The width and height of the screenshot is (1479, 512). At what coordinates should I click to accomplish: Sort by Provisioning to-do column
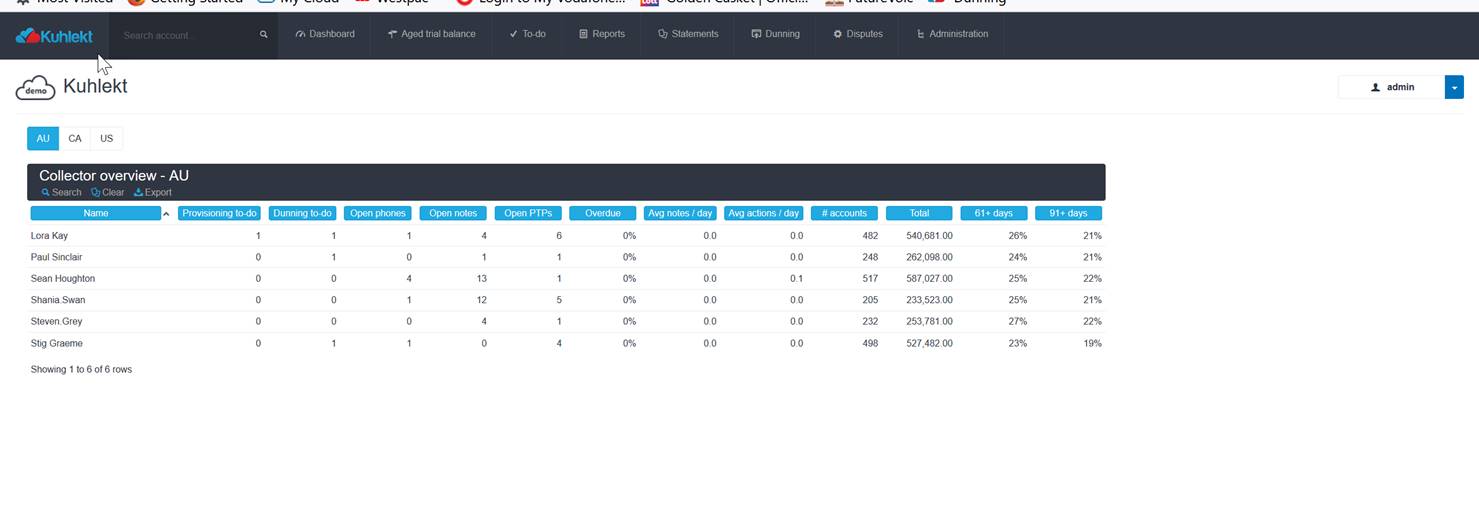220,213
